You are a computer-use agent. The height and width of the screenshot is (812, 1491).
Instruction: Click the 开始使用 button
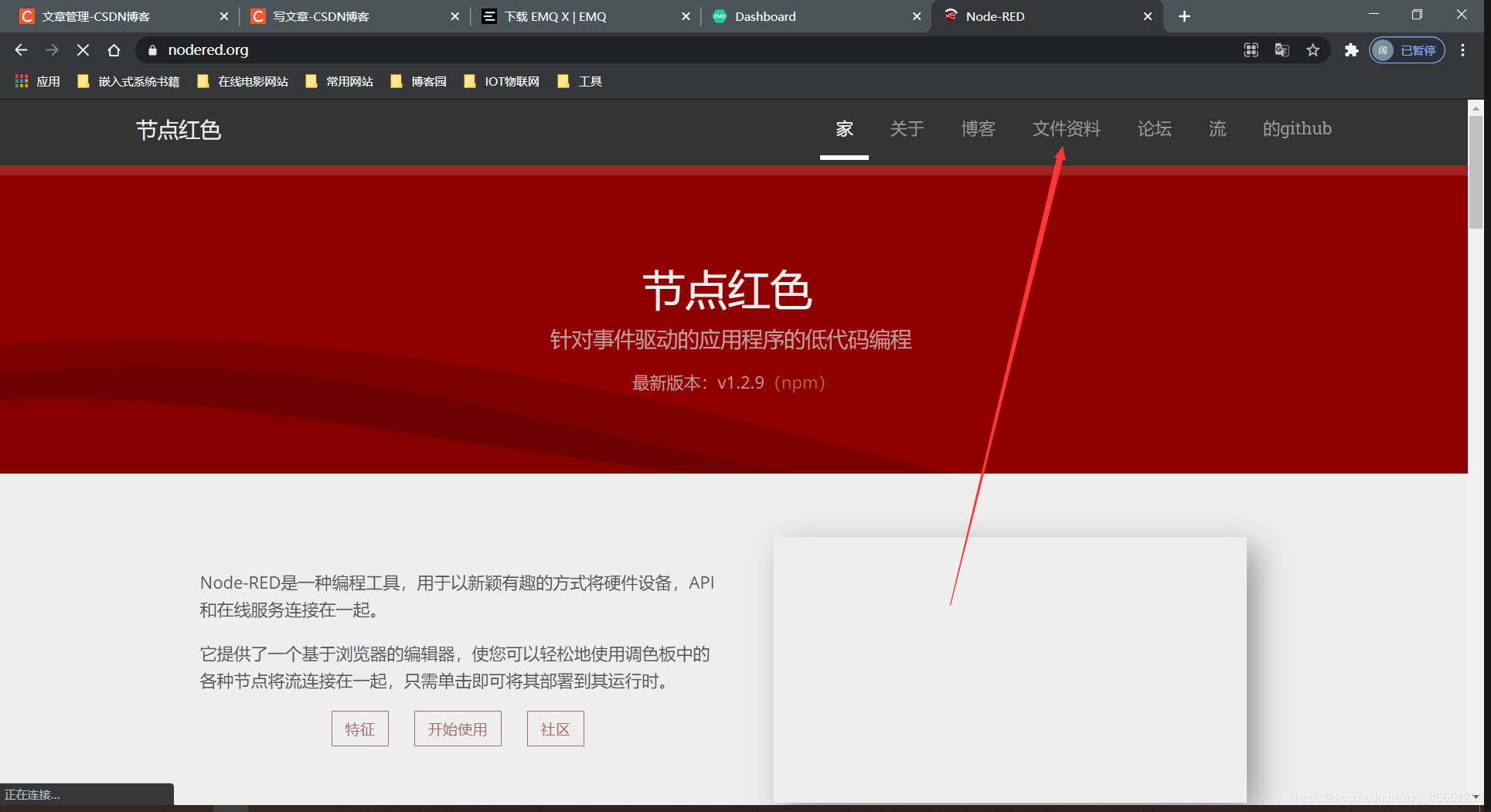pyautogui.click(x=458, y=729)
